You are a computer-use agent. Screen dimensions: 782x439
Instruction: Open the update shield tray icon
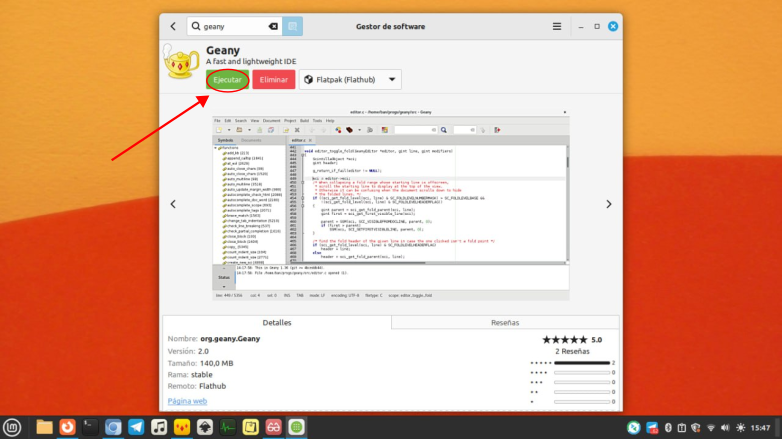pyautogui.click(x=696, y=428)
